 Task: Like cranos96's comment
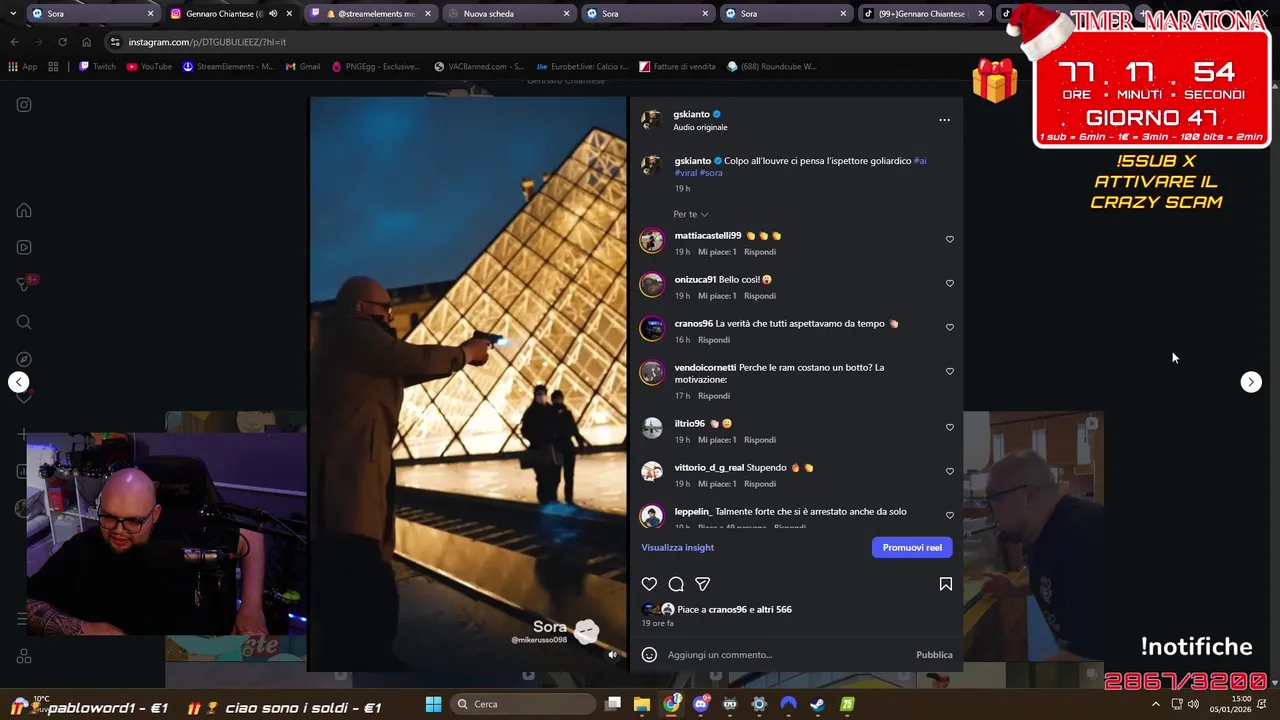tap(950, 327)
